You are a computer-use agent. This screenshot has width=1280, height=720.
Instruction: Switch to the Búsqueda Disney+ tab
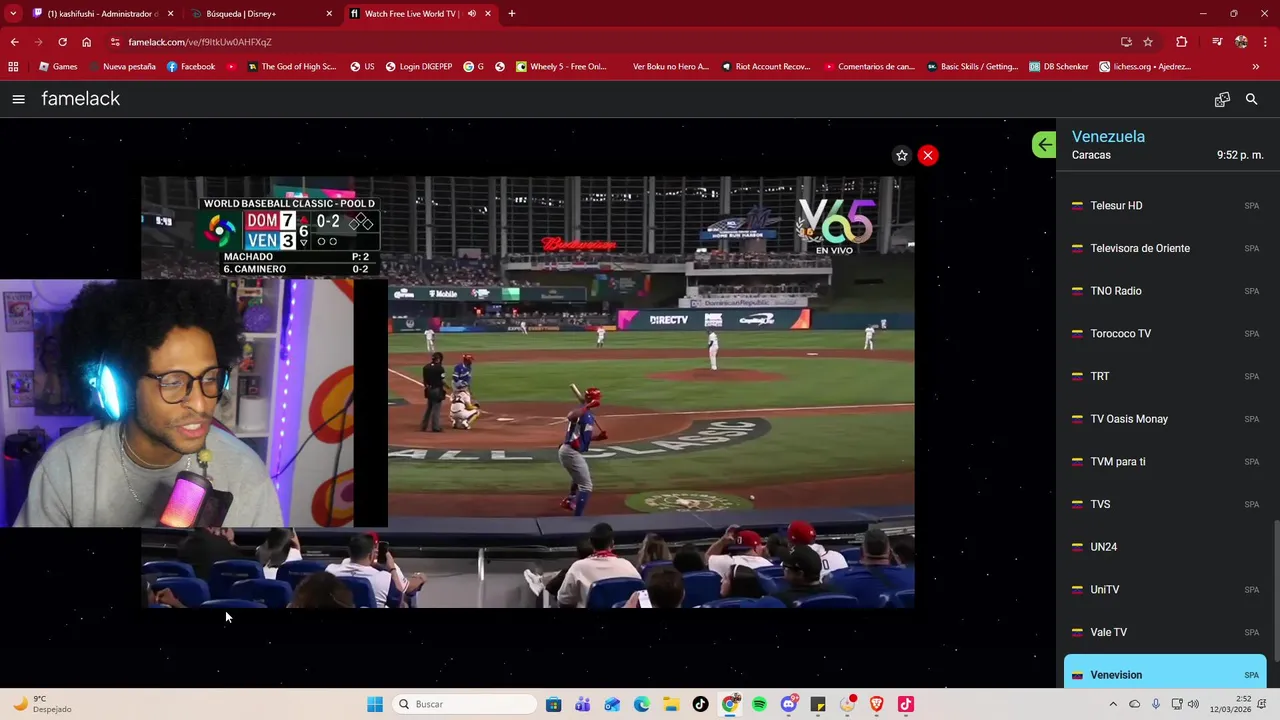tap(262, 14)
